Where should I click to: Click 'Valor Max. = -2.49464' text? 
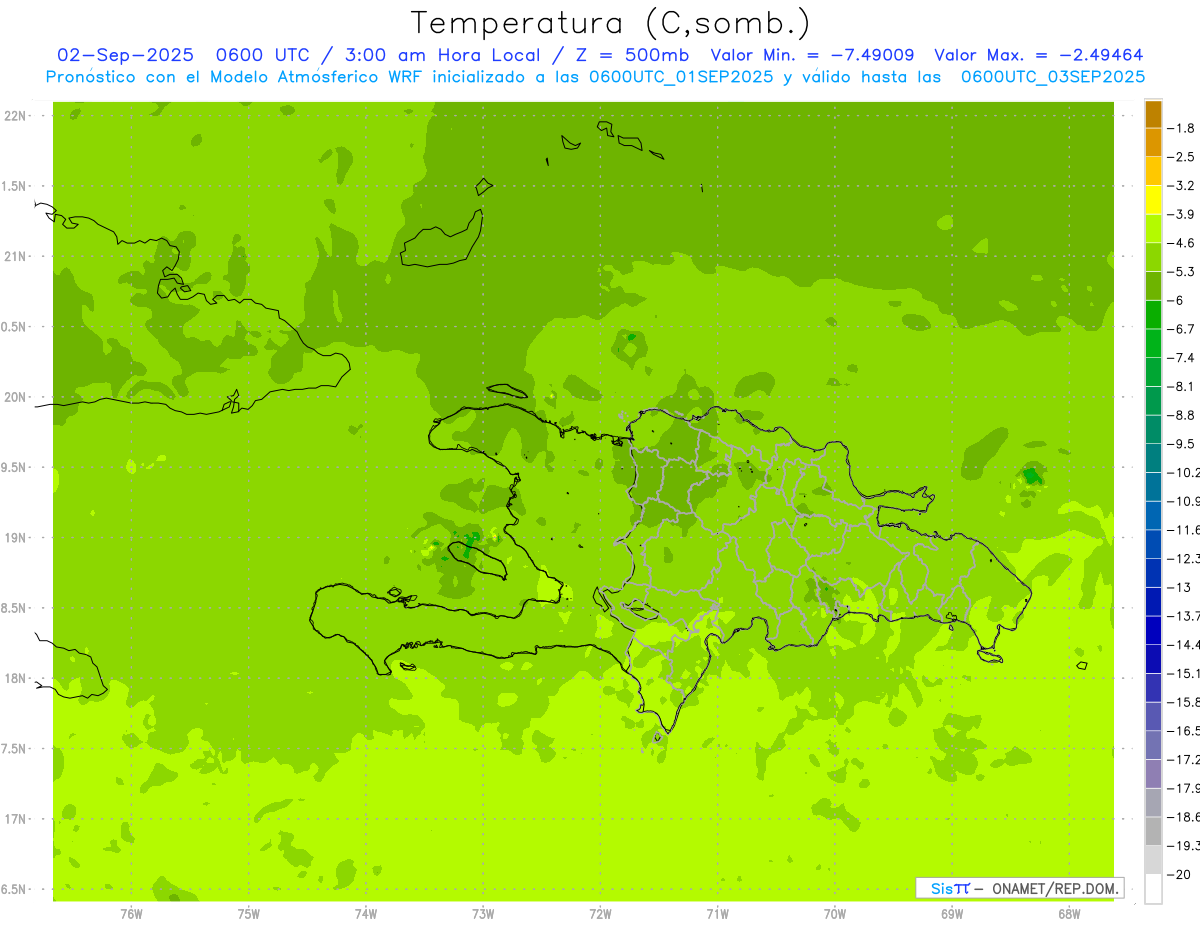1038,55
